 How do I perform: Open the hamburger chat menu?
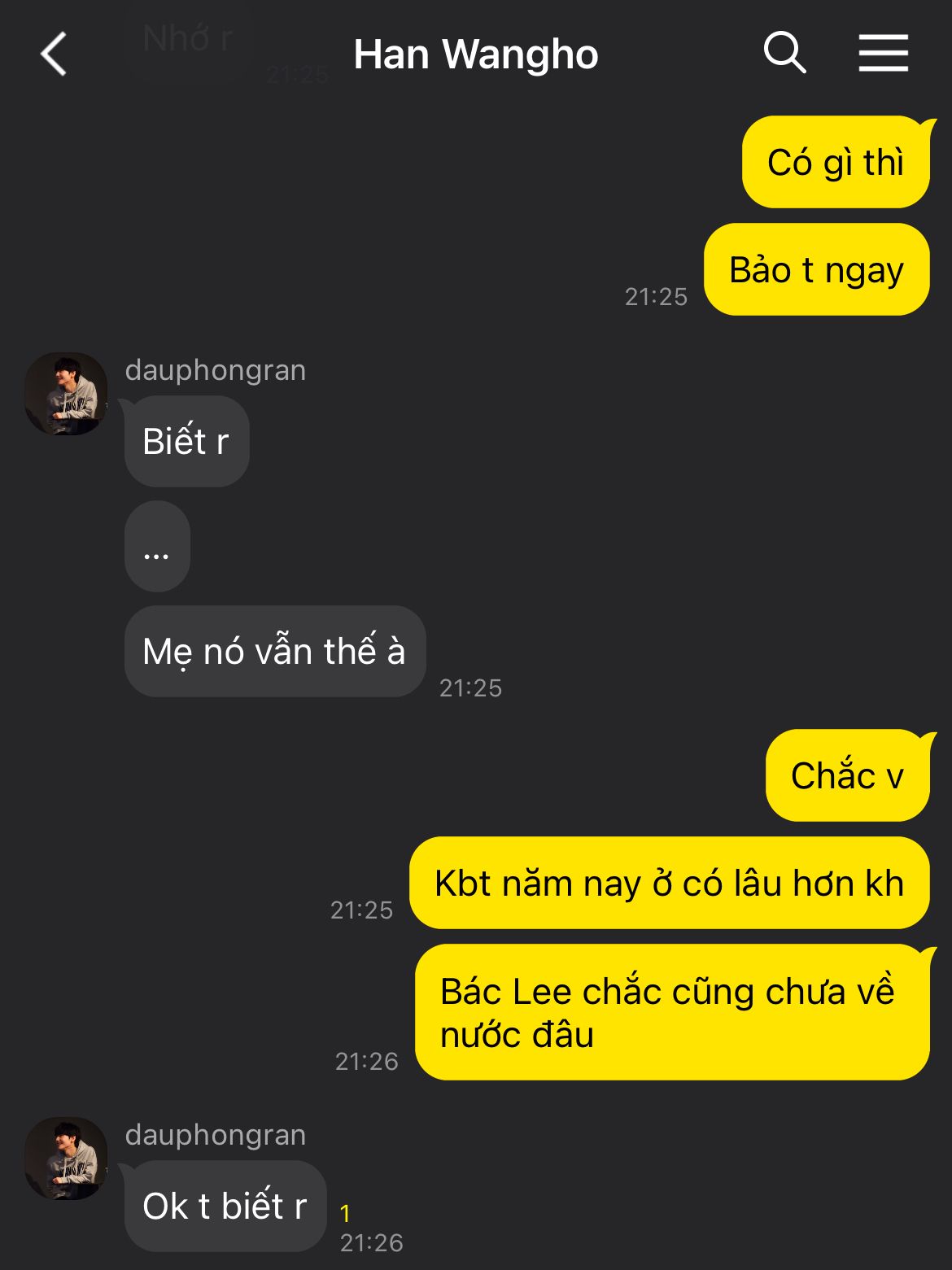click(x=883, y=54)
